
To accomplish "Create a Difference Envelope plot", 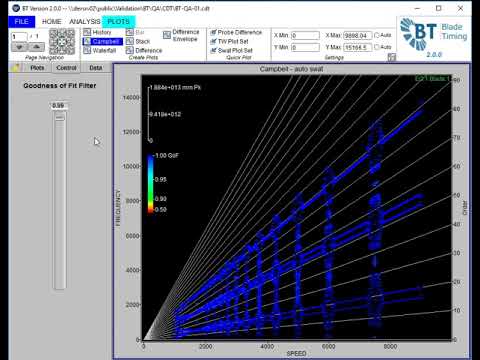I will coord(182,35).
